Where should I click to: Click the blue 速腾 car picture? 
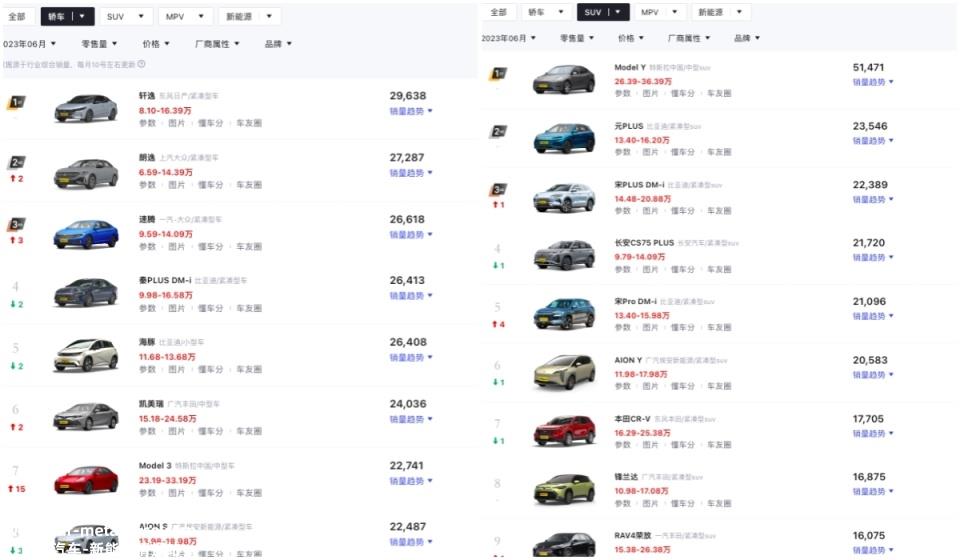(x=86, y=234)
